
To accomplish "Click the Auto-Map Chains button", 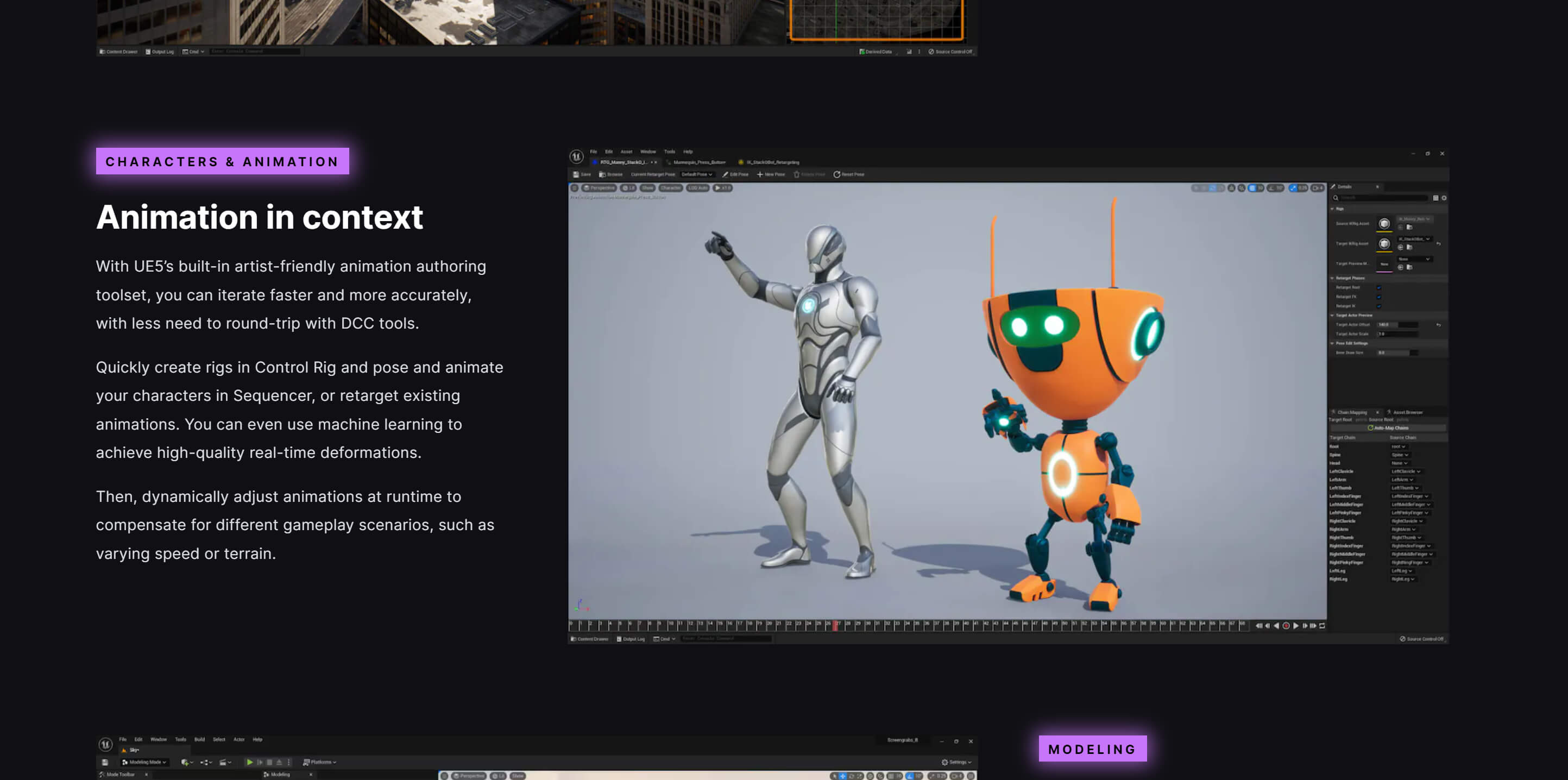I will pos(1388,427).
